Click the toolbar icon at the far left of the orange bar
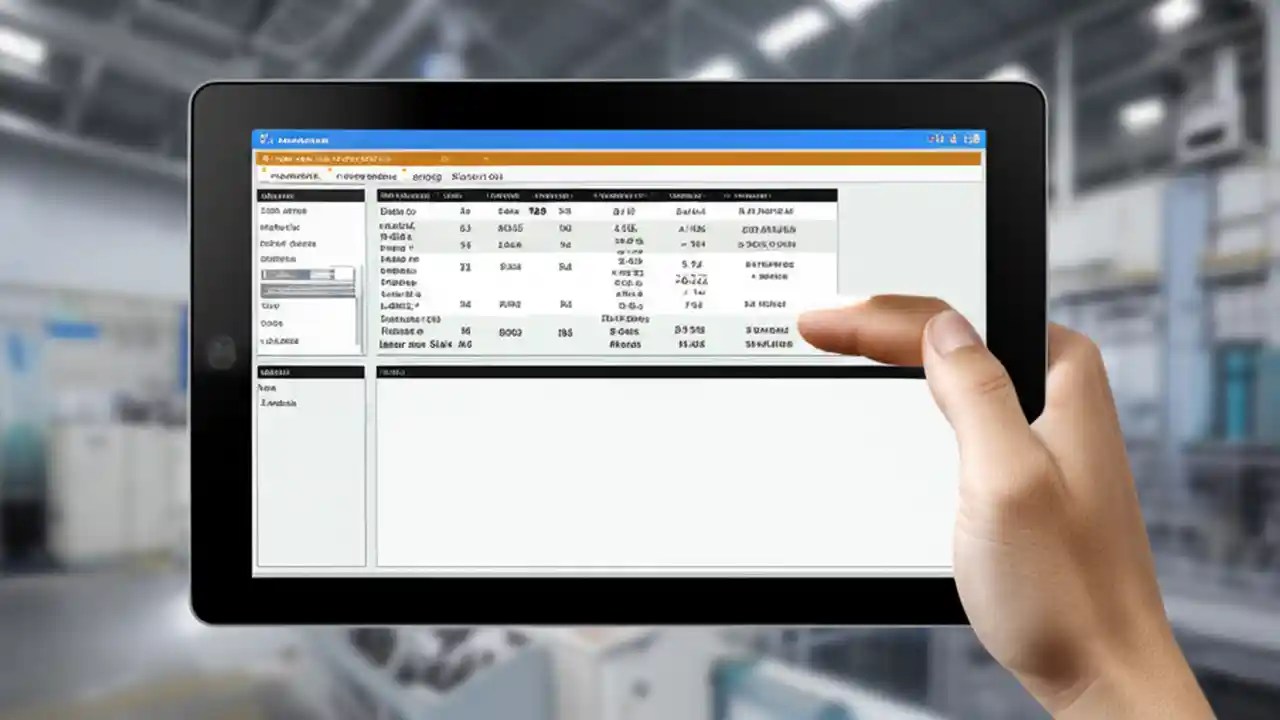This screenshot has width=1280, height=720. [x=264, y=158]
